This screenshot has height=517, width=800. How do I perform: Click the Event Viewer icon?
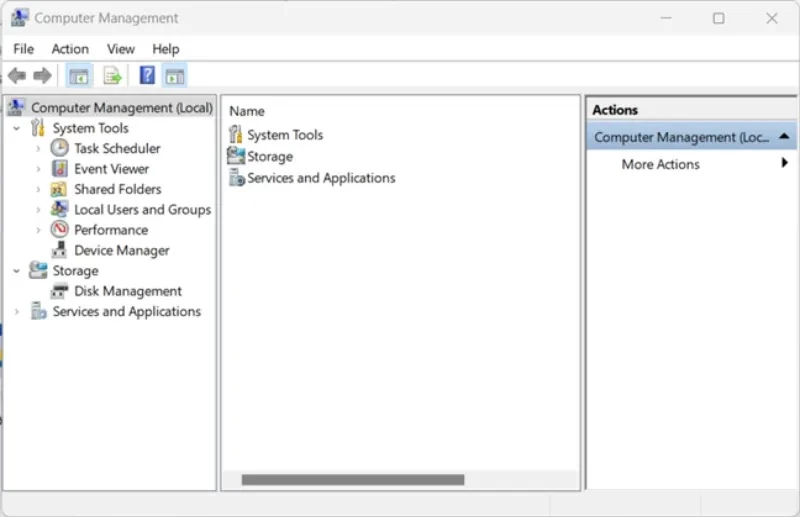pyautogui.click(x=59, y=168)
